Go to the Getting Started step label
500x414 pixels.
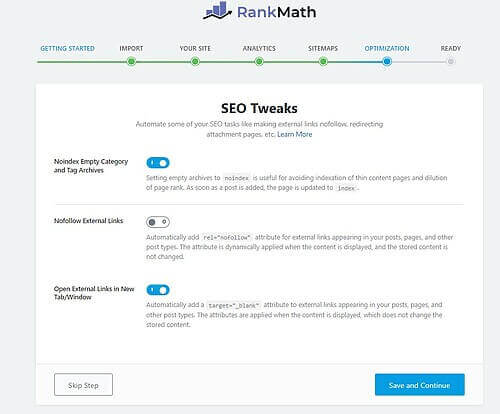67,48
